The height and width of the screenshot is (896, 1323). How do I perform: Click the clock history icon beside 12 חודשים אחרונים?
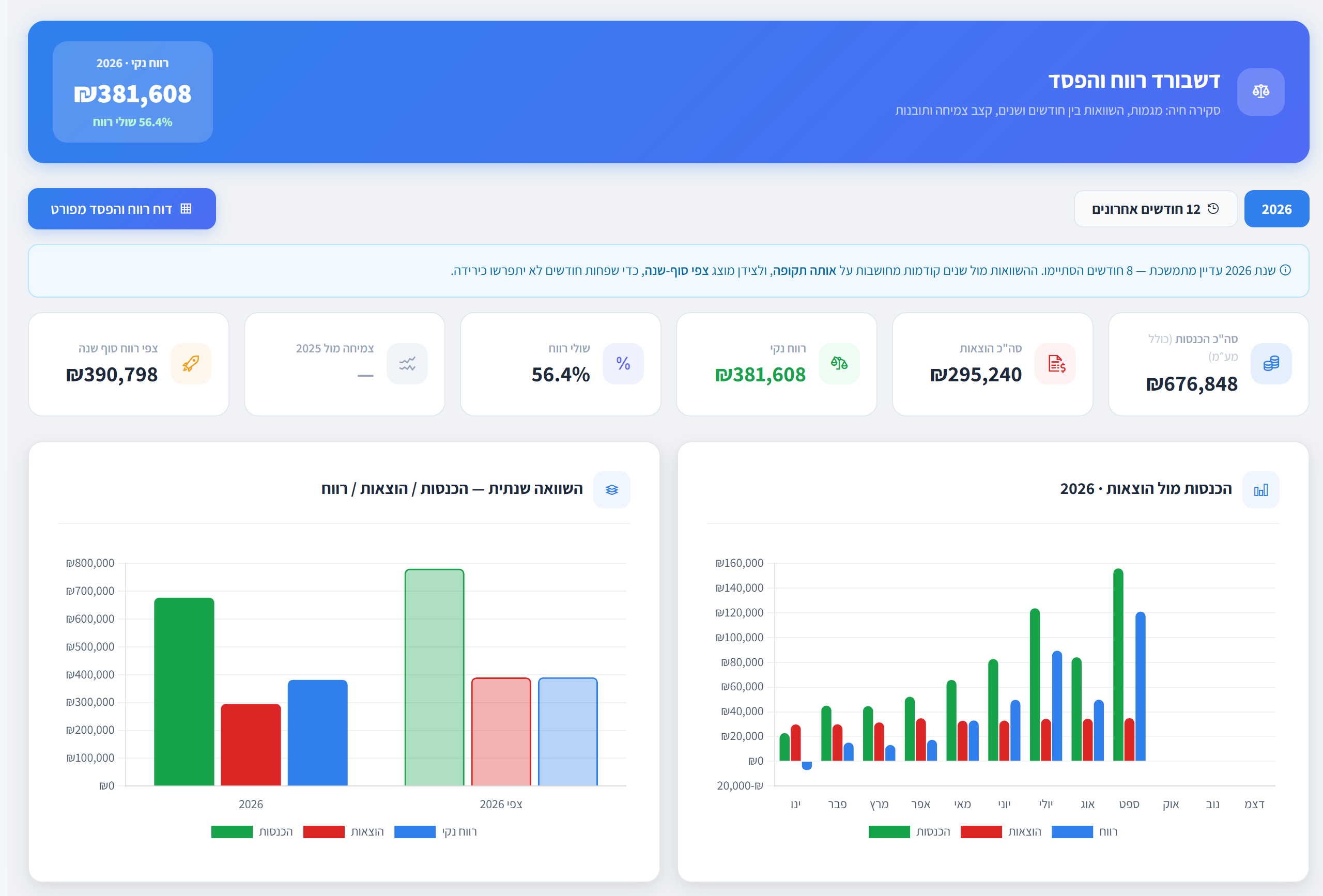coord(1213,209)
